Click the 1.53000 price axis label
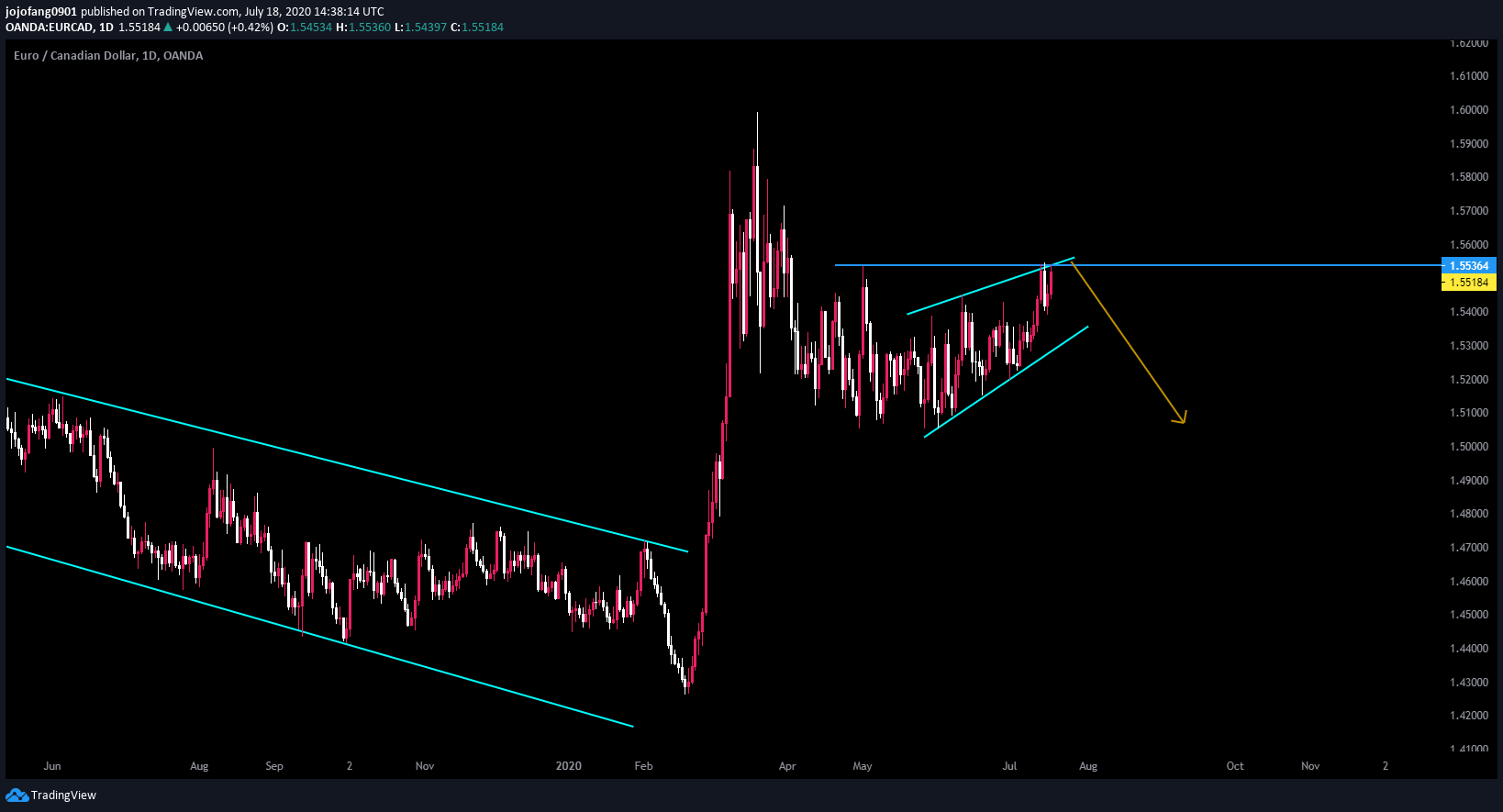Screen dimensions: 1503x812 (x=1469, y=346)
